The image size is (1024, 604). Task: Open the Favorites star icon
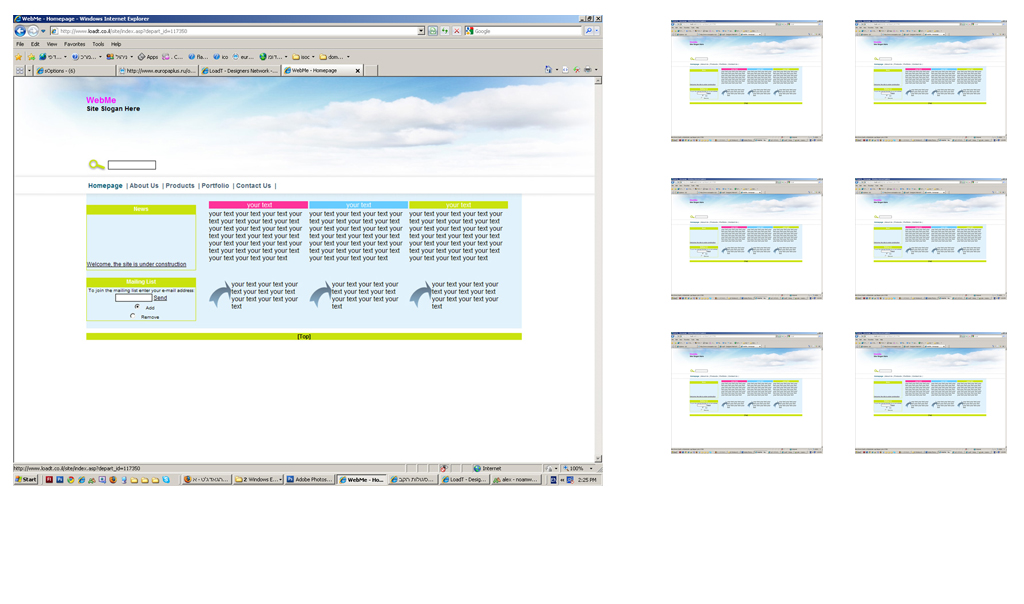coord(19,57)
